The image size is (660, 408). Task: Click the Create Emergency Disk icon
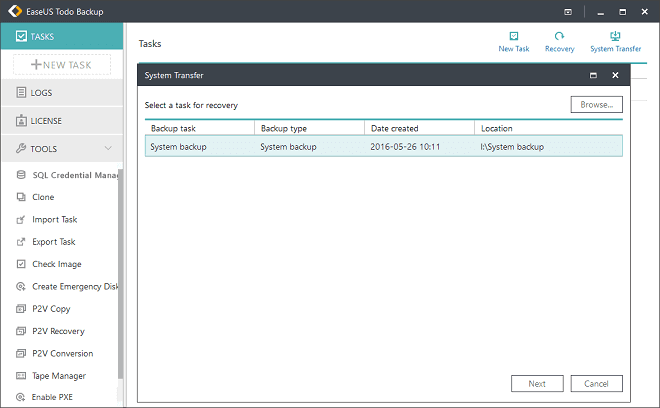coord(21,286)
